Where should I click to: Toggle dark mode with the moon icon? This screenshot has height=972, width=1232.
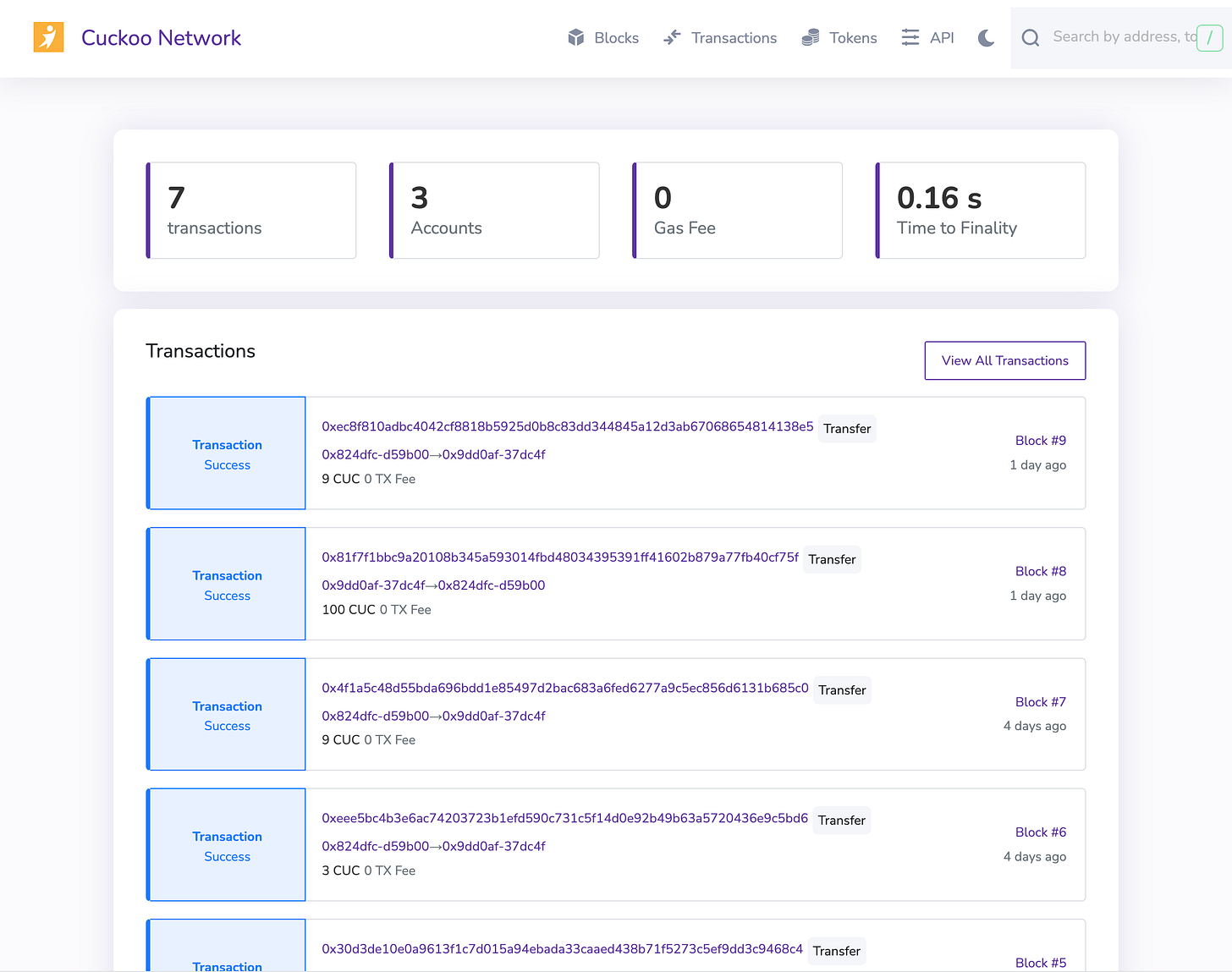pos(986,37)
